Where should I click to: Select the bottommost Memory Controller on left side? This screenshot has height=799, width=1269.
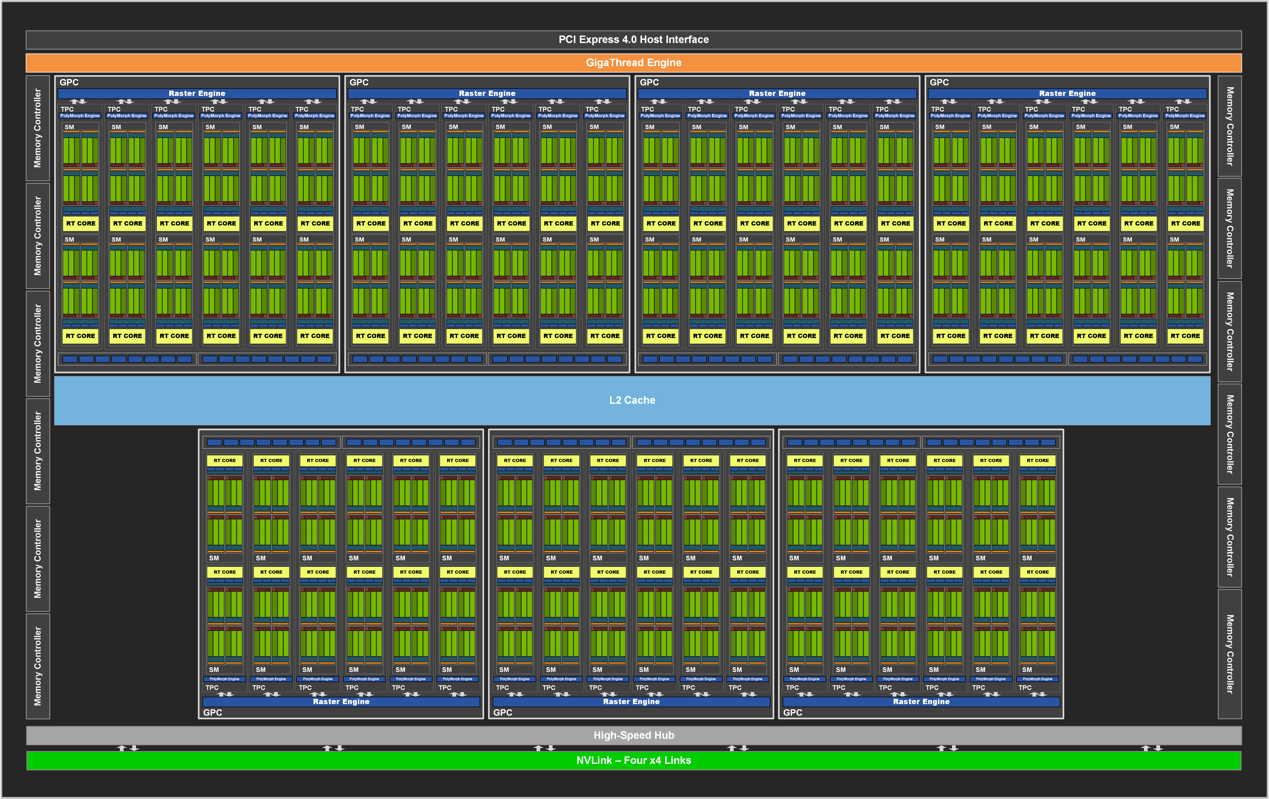38,666
